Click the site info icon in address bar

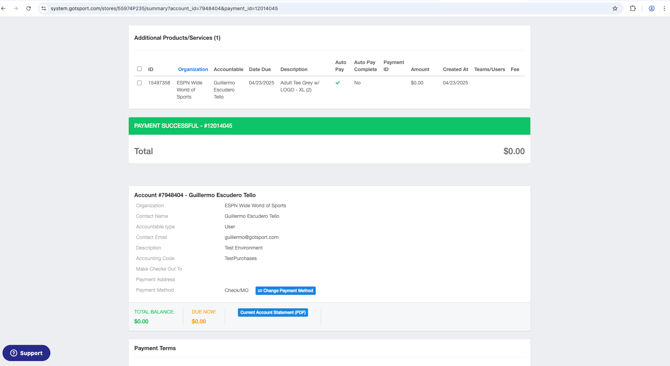pos(44,9)
